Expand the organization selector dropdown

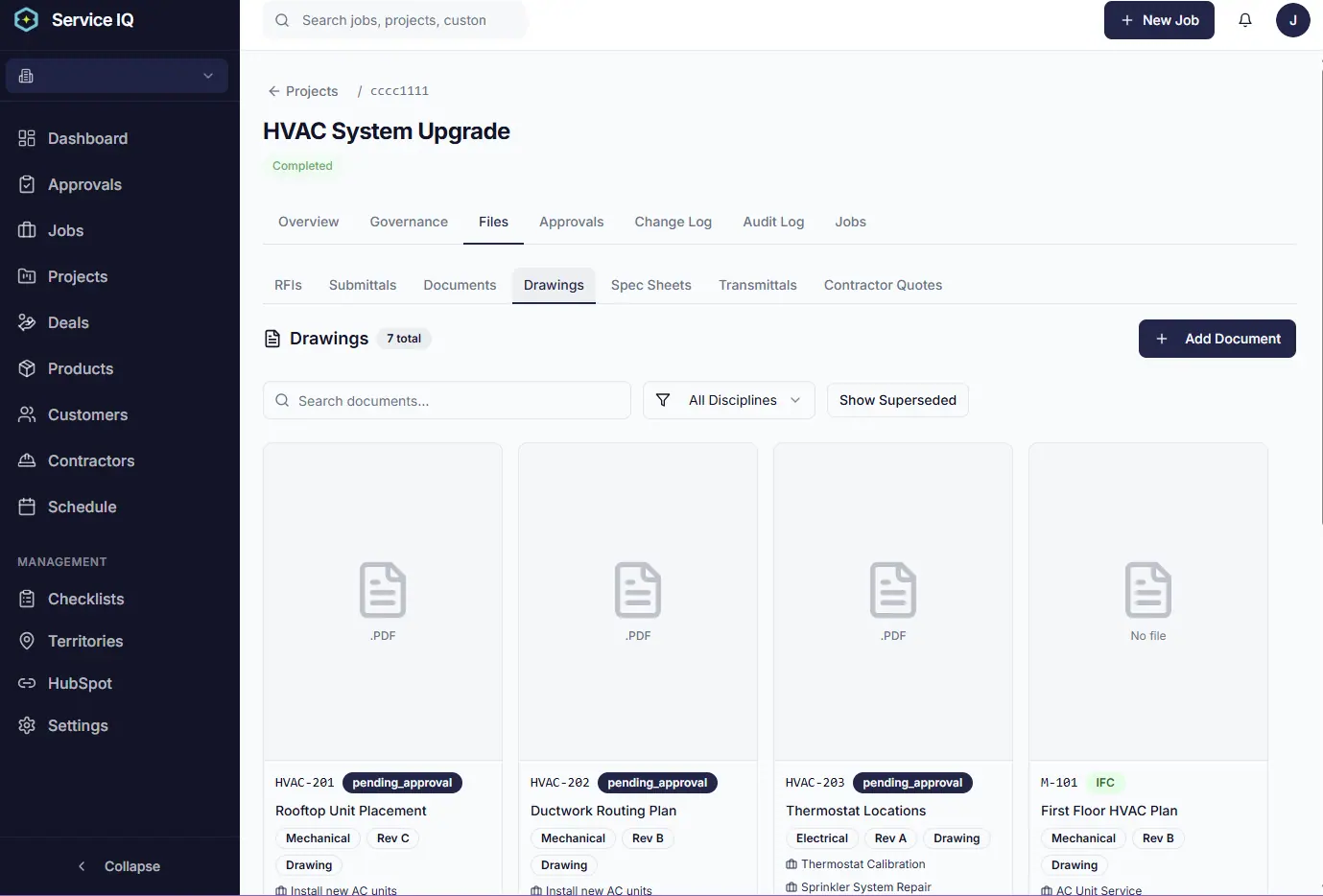pyautogui.click(x=117, y=76)
